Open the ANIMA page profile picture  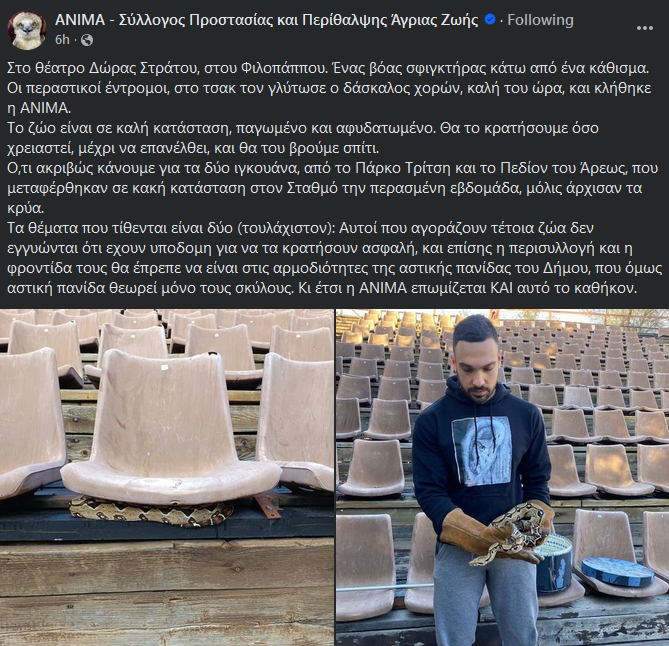(27, 30)
